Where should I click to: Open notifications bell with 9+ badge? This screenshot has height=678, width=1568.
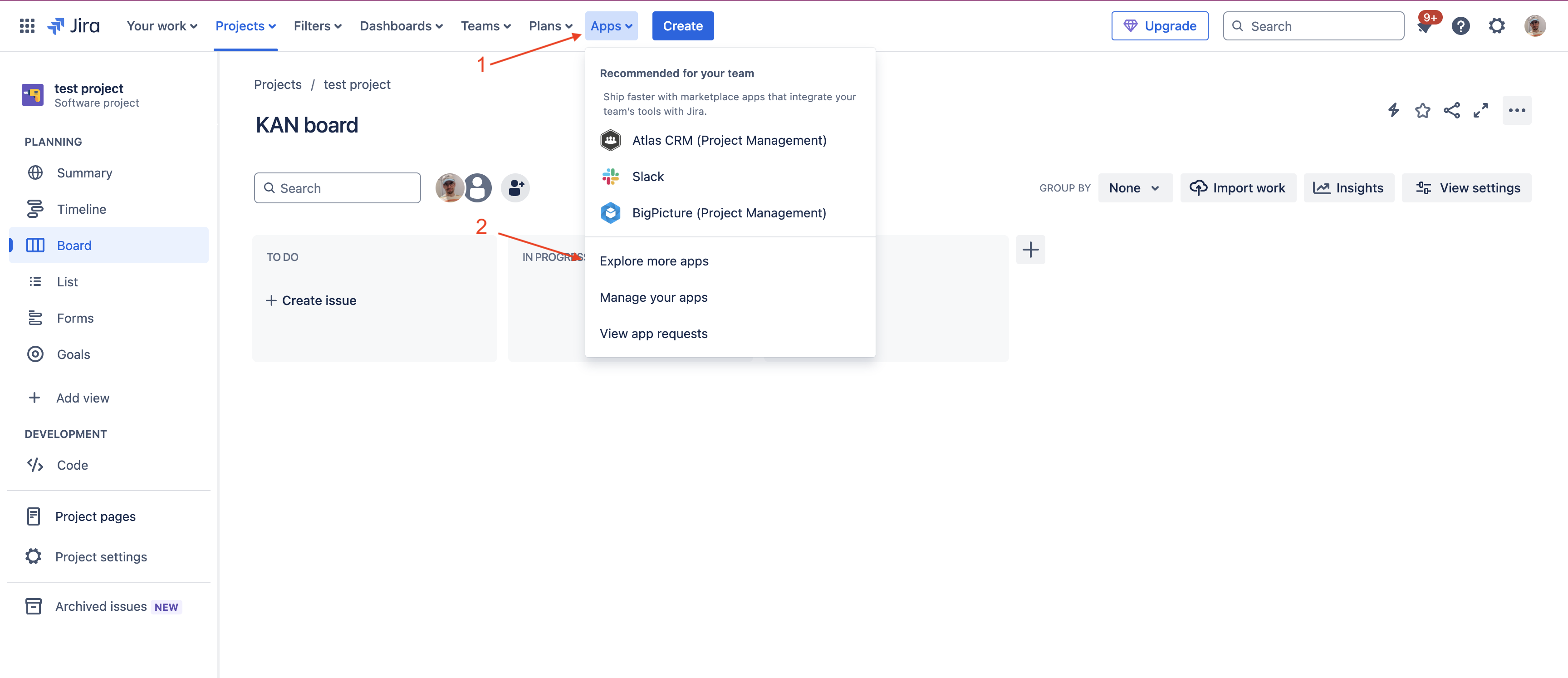1425,26
